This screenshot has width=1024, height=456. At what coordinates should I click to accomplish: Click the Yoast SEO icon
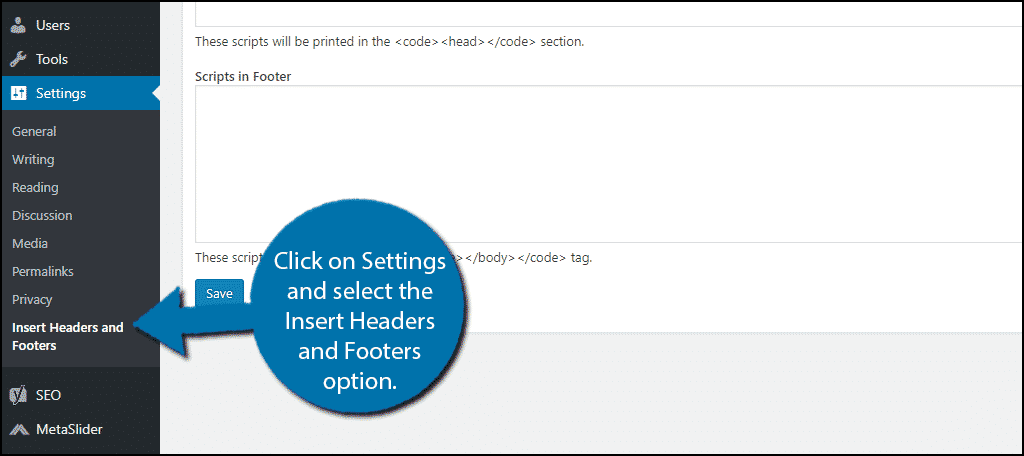tap(18, 395)
